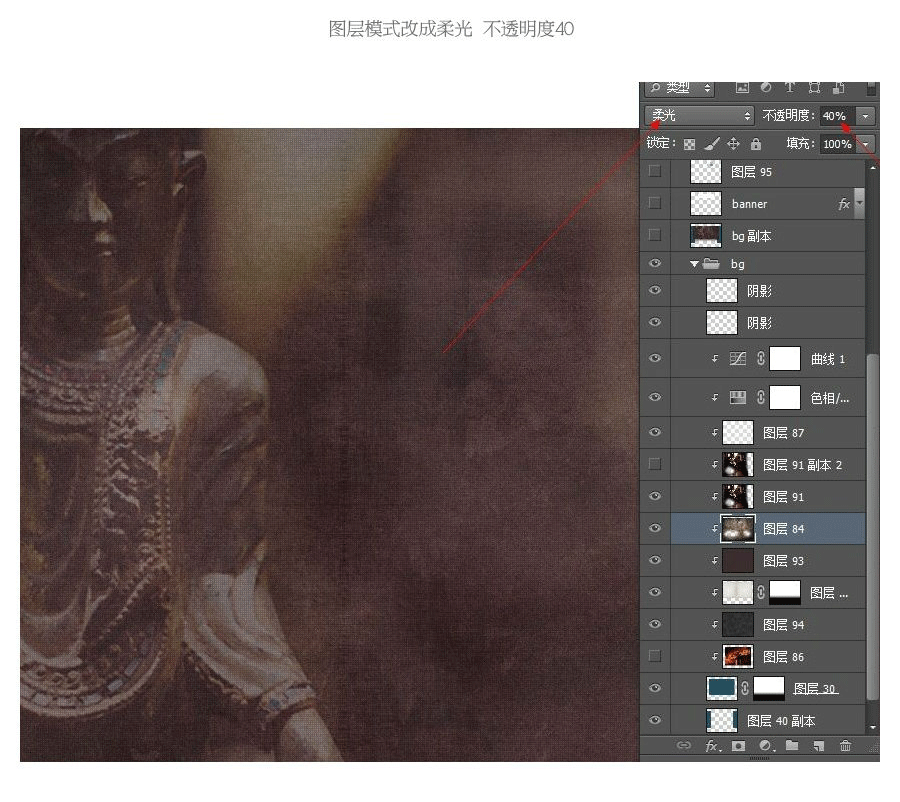Click opacity value field 40%
Screen dimensions: 900x802
click(x=837, y=116)
